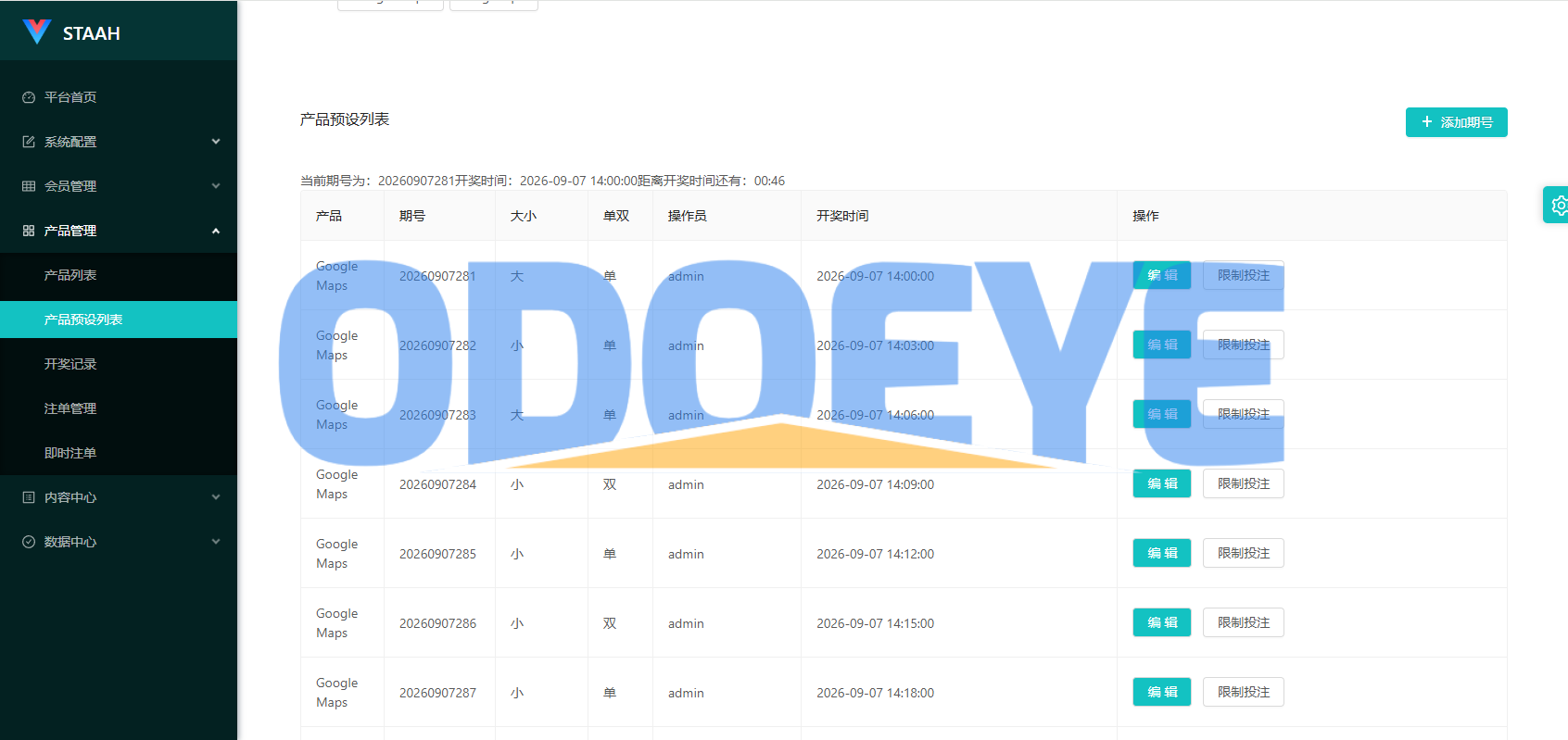Expand the 系统配置 submenu arrow

pyautogui.click(x=216, y=142)
